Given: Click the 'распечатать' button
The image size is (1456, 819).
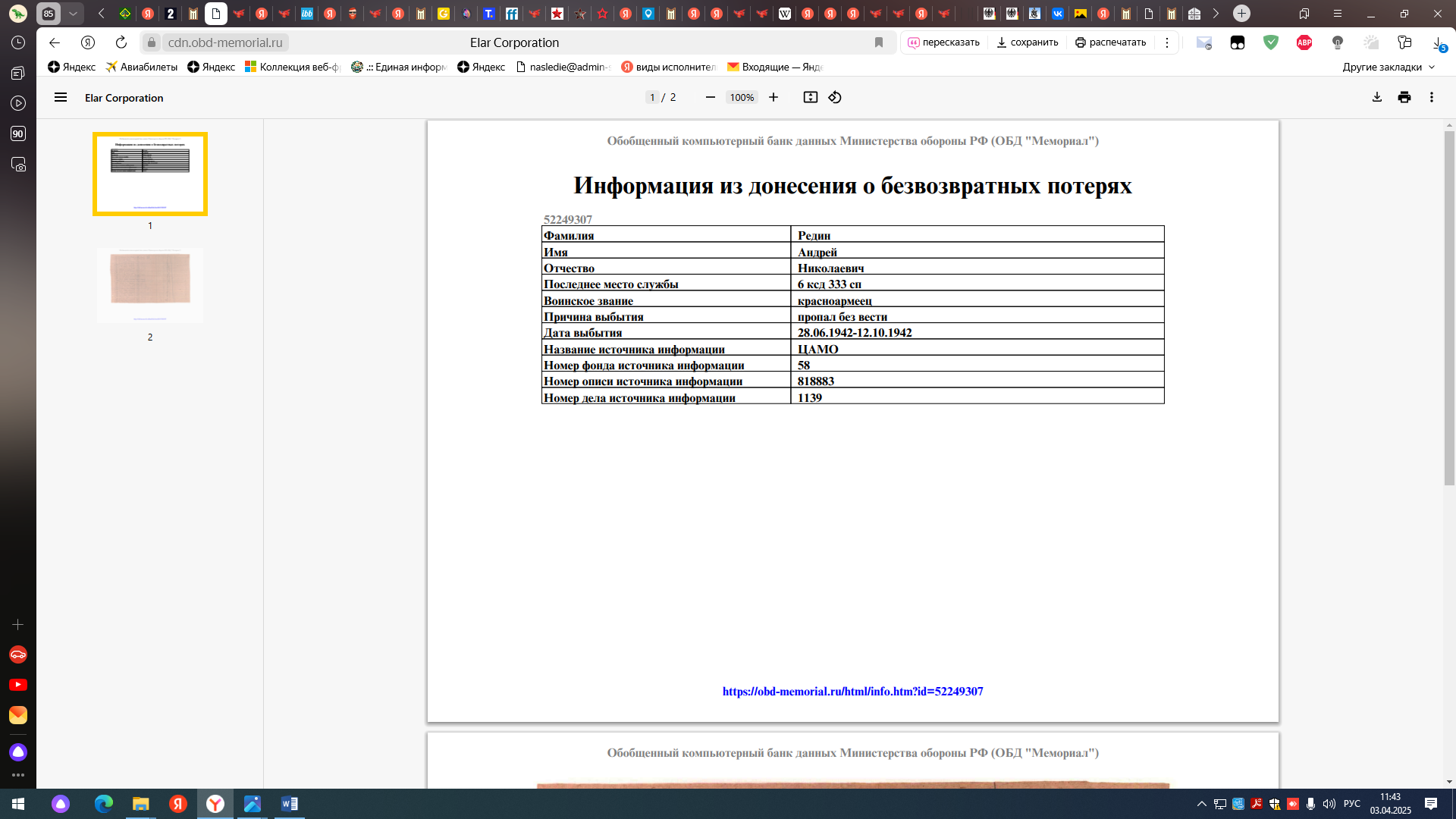Looking at the screenshot, I should (x=1110, y=42).
